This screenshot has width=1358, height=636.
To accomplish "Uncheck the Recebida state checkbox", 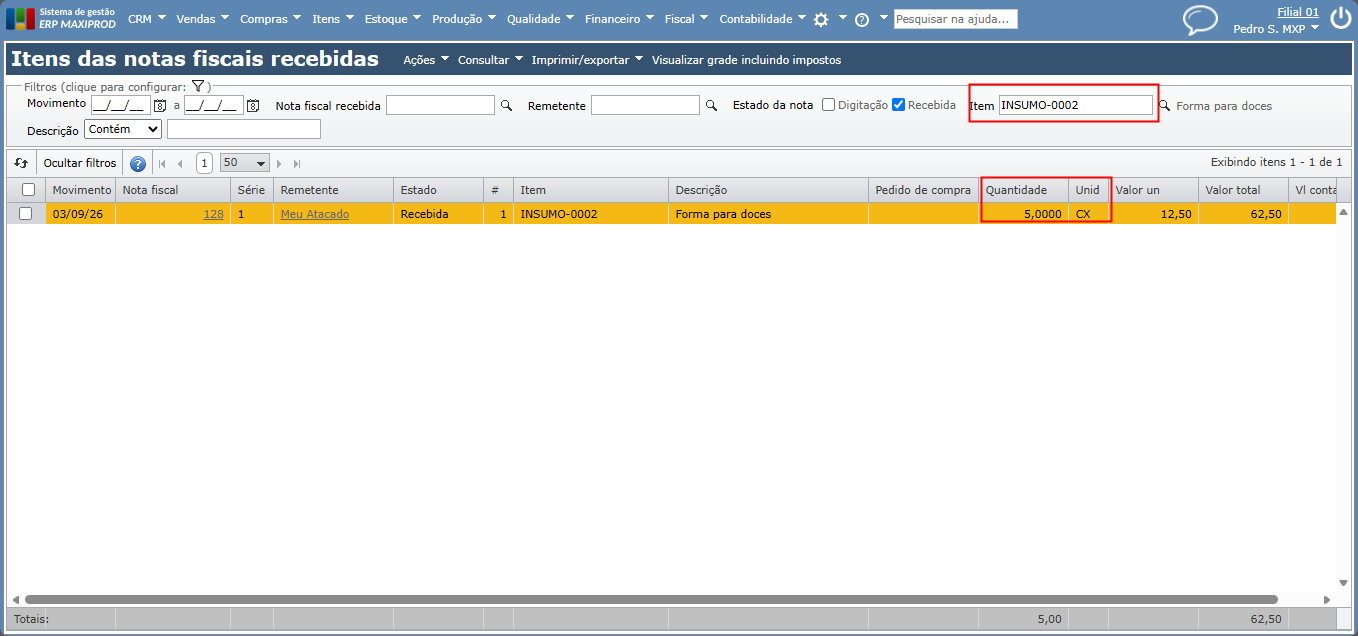I will coord(898,105).
